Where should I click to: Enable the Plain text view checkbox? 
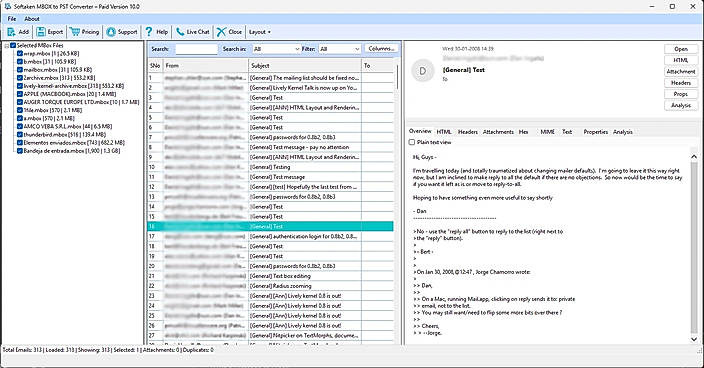pos(412,142)
